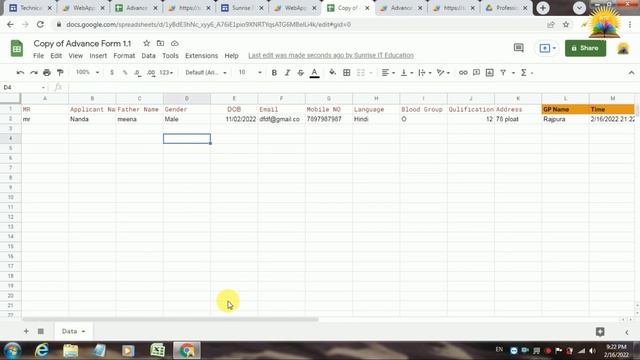Add a new sheet with plus icon

tap(26, 331)
